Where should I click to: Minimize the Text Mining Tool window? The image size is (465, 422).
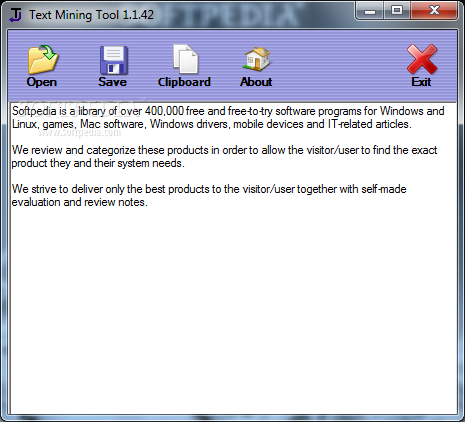click(370, 11)
